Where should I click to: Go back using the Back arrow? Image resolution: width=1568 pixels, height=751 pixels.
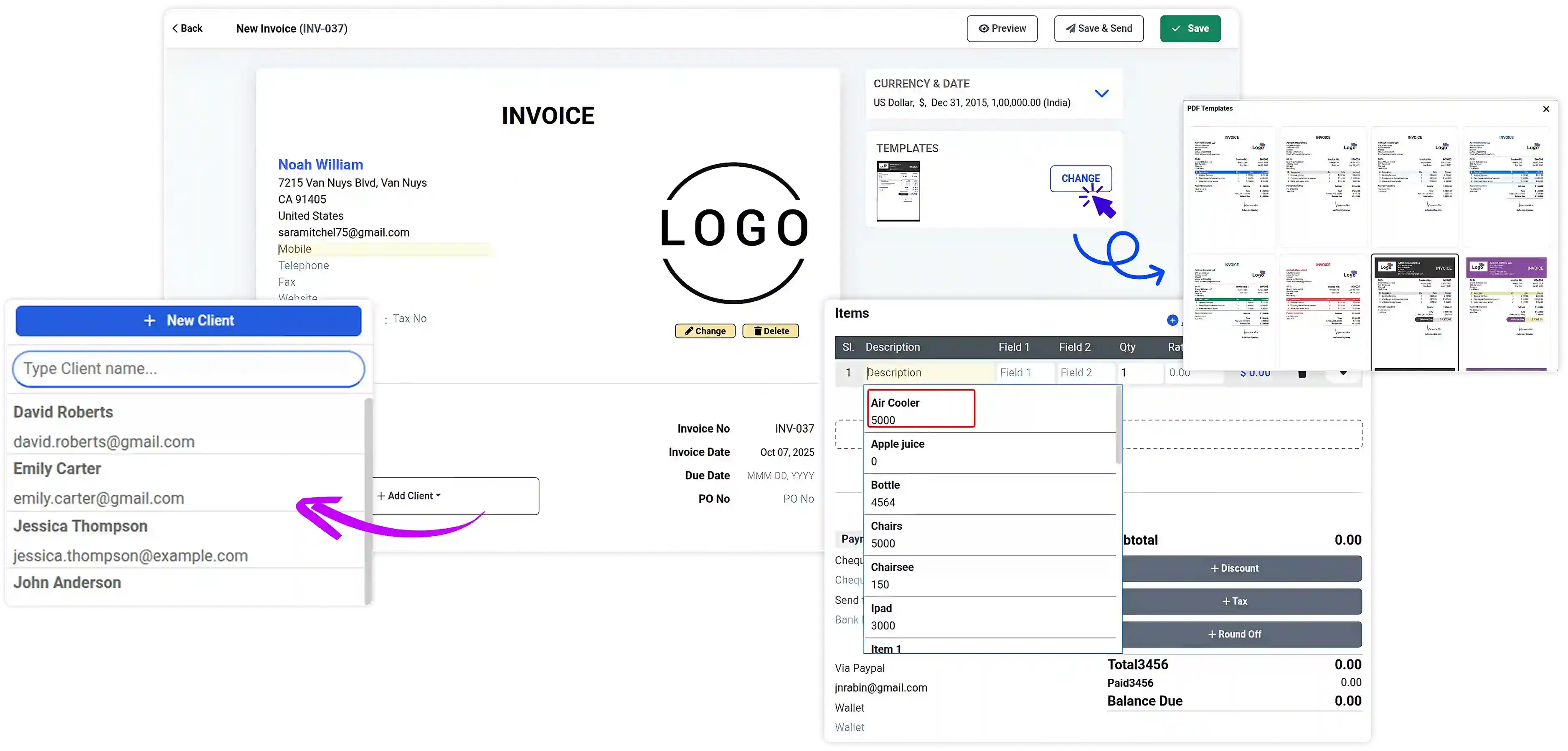click(187, 28)
